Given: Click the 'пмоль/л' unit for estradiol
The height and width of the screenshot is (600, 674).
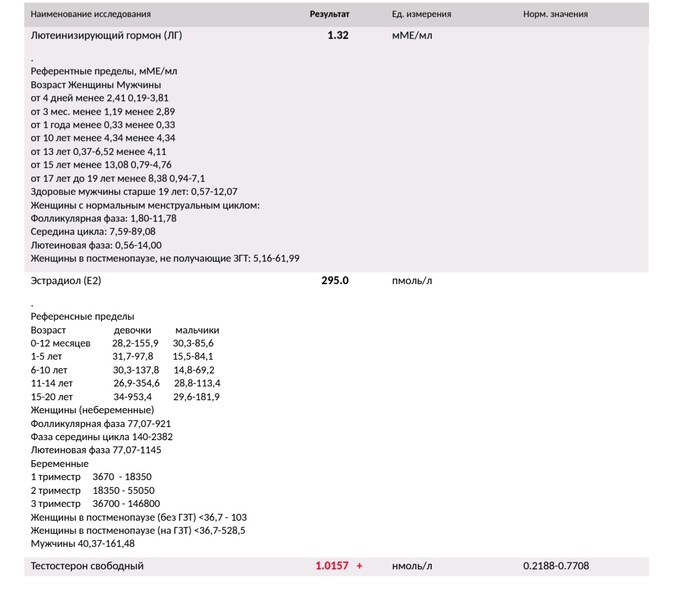Looking at the screenshot, I should [x=411, y=281].
